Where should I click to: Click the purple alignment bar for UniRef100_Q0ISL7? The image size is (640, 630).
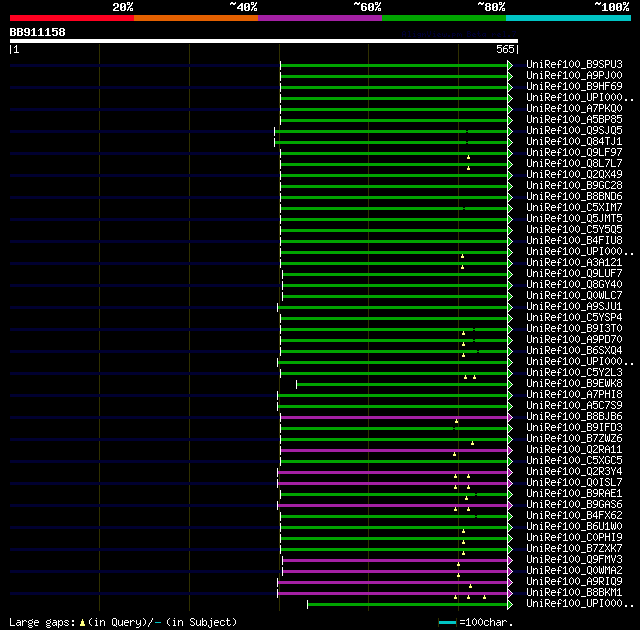(x=393, y=484)
